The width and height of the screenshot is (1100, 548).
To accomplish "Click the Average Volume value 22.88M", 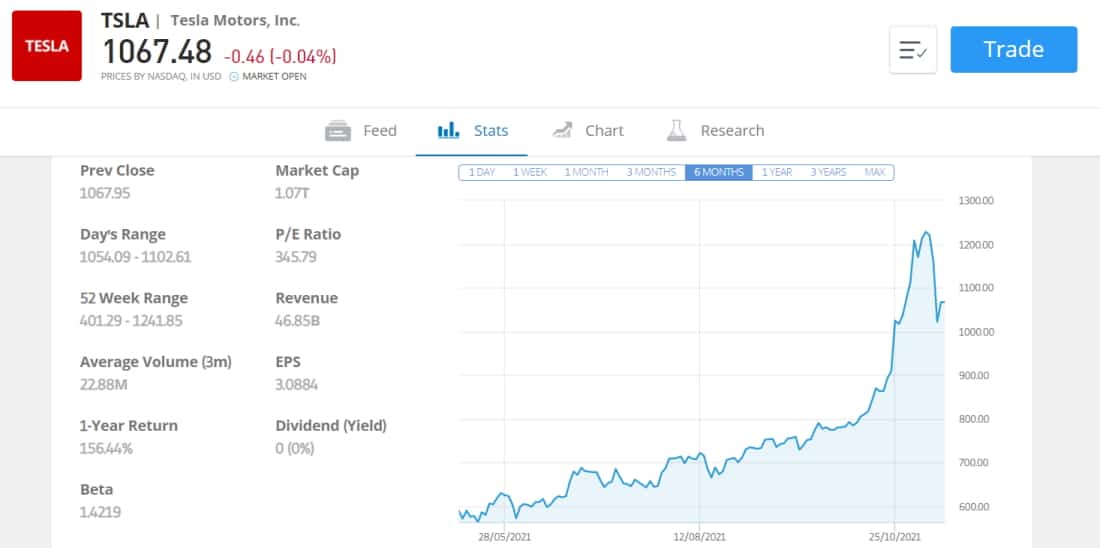I will coord(104,385).
